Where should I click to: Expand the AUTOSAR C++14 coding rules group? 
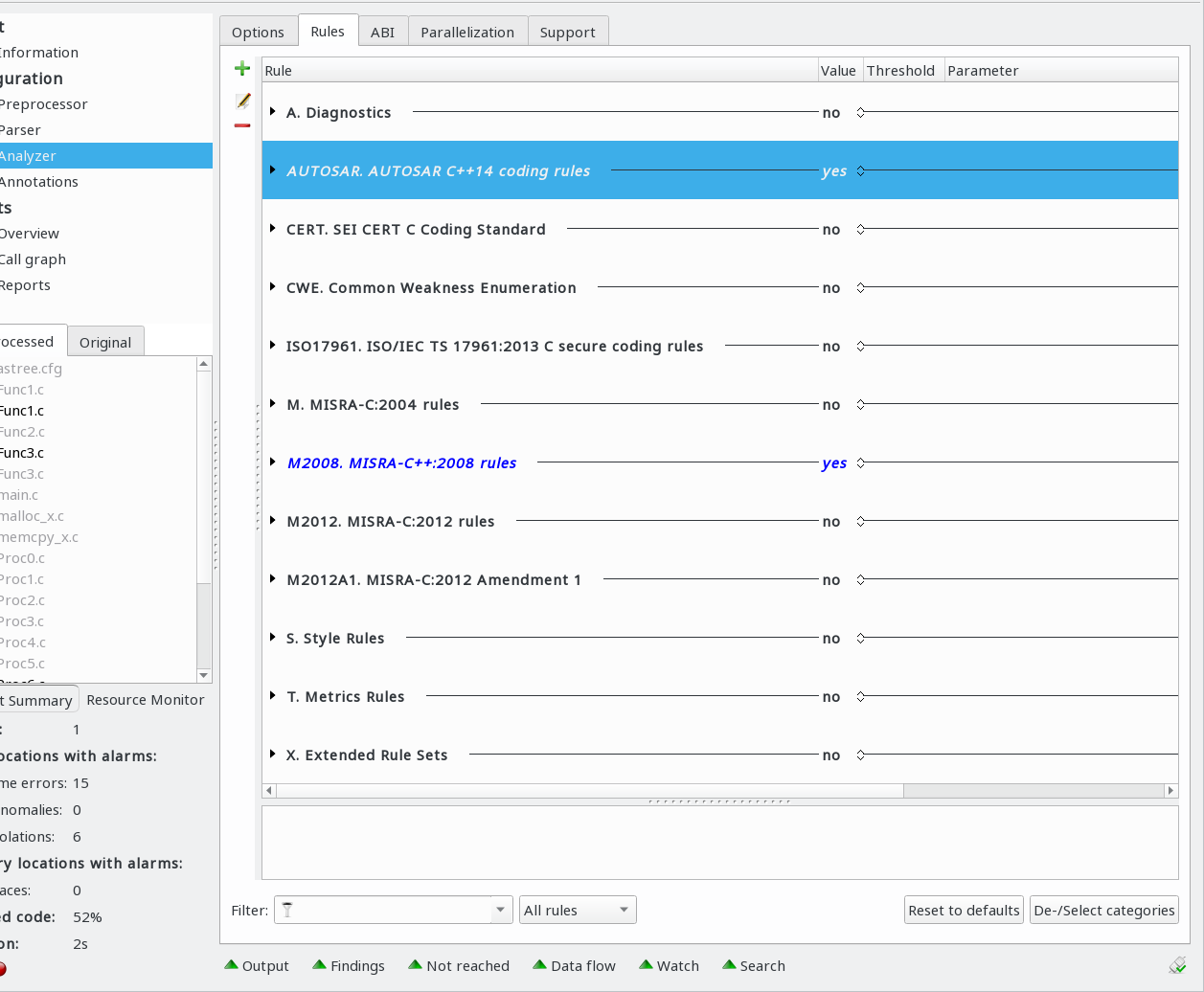(x=273, y=170)
